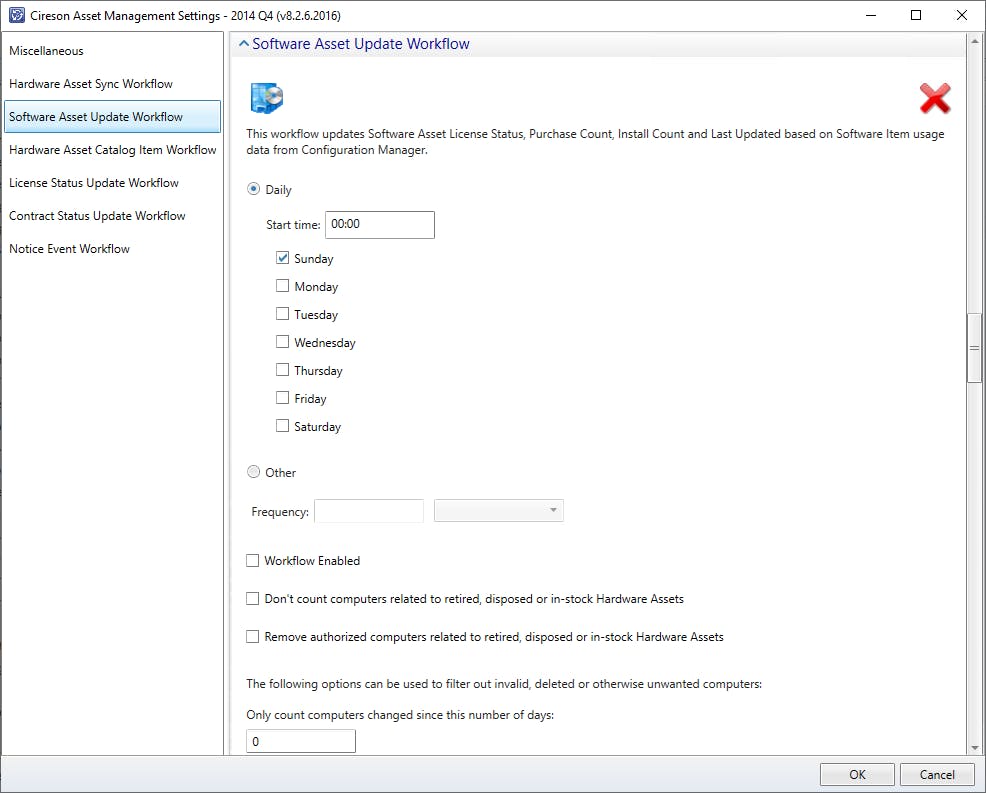
Task: Click the Cireson app icon in title bar
Action: tap(17, 15)
